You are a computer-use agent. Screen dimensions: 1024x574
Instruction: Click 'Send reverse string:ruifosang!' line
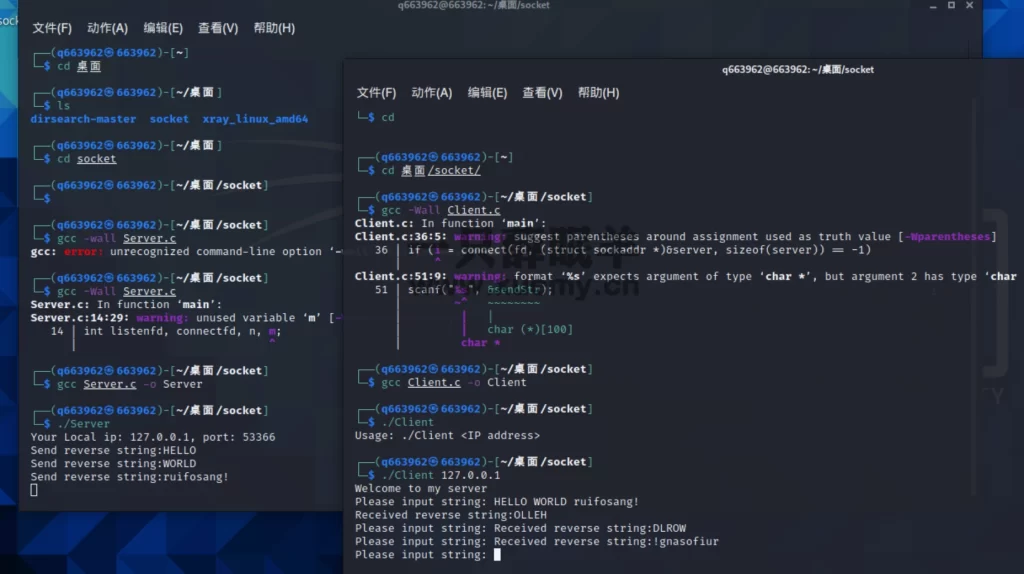click(x=129, y=477)
